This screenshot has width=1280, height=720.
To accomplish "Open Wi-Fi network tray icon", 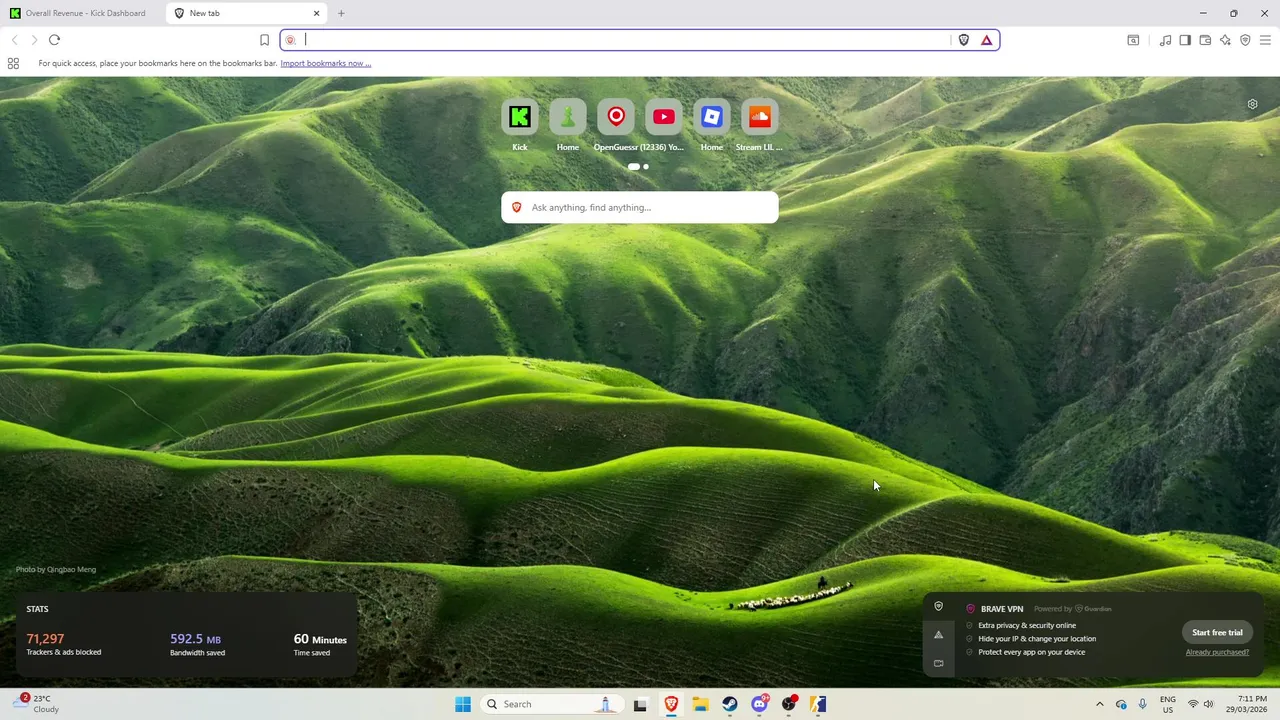I will [1193, 704].
